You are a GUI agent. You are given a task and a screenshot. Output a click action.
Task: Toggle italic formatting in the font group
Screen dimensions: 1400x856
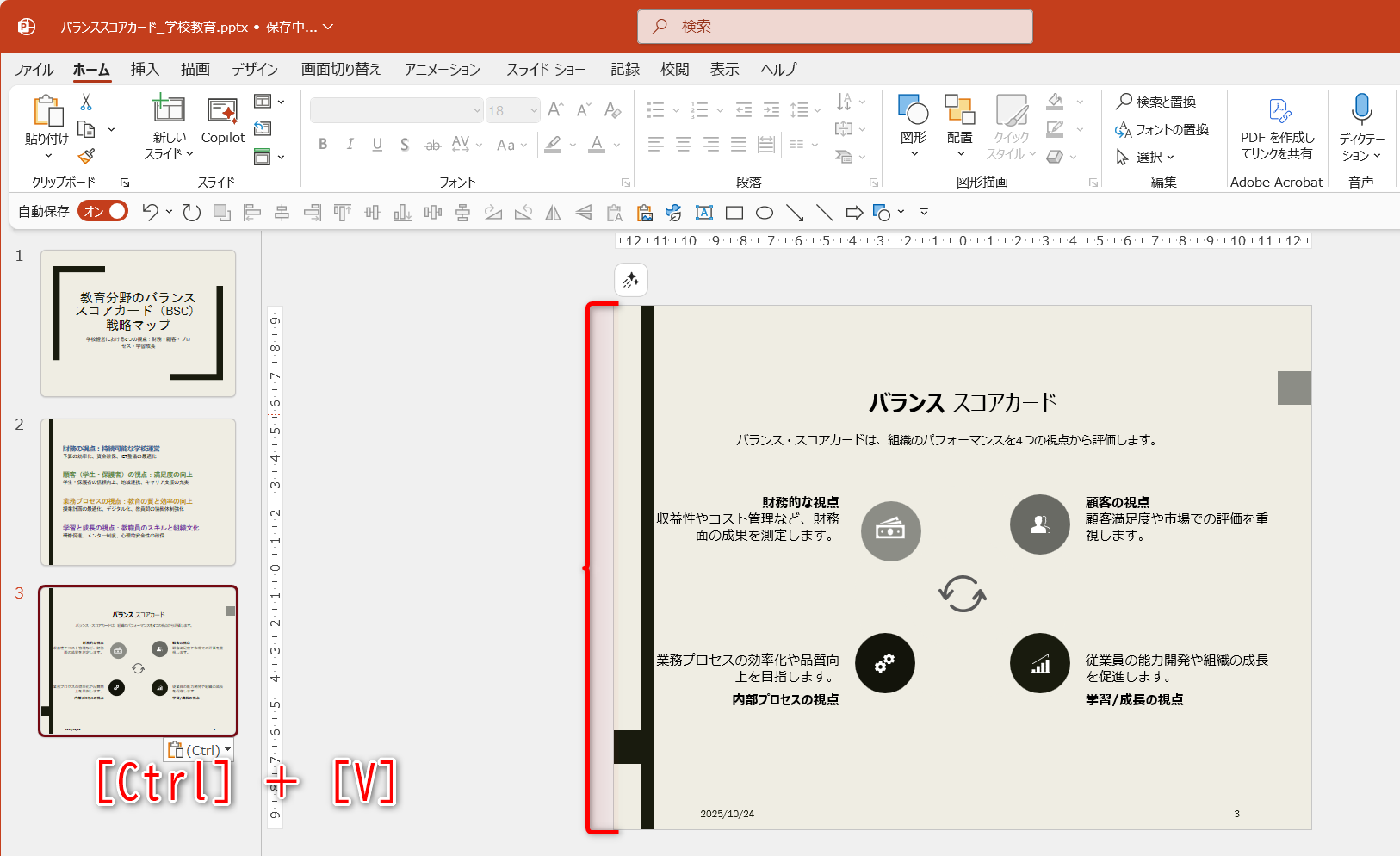tap(350, 145)
